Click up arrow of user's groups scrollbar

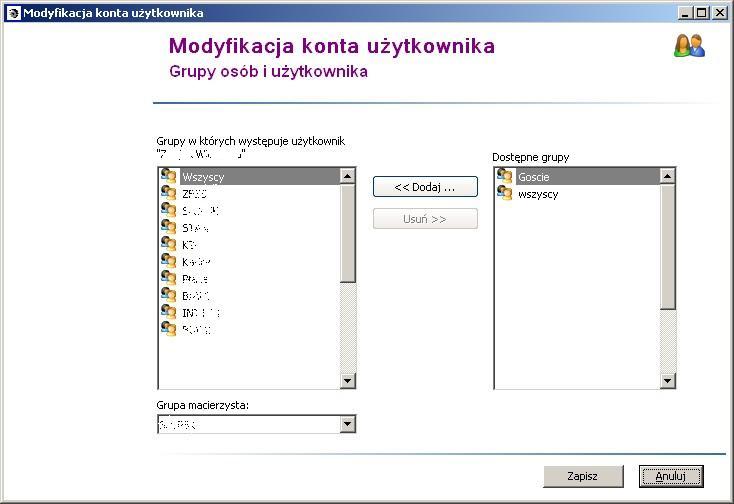point(347,176)
